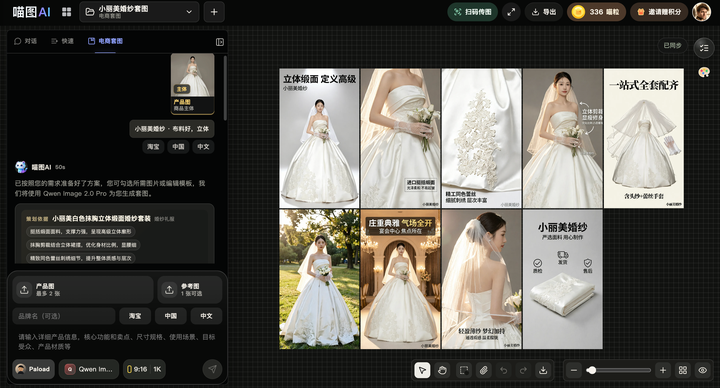Focus the 品牌名 (可选) input field
This screenshot has width=720, height=388.
tap(64, 316)
